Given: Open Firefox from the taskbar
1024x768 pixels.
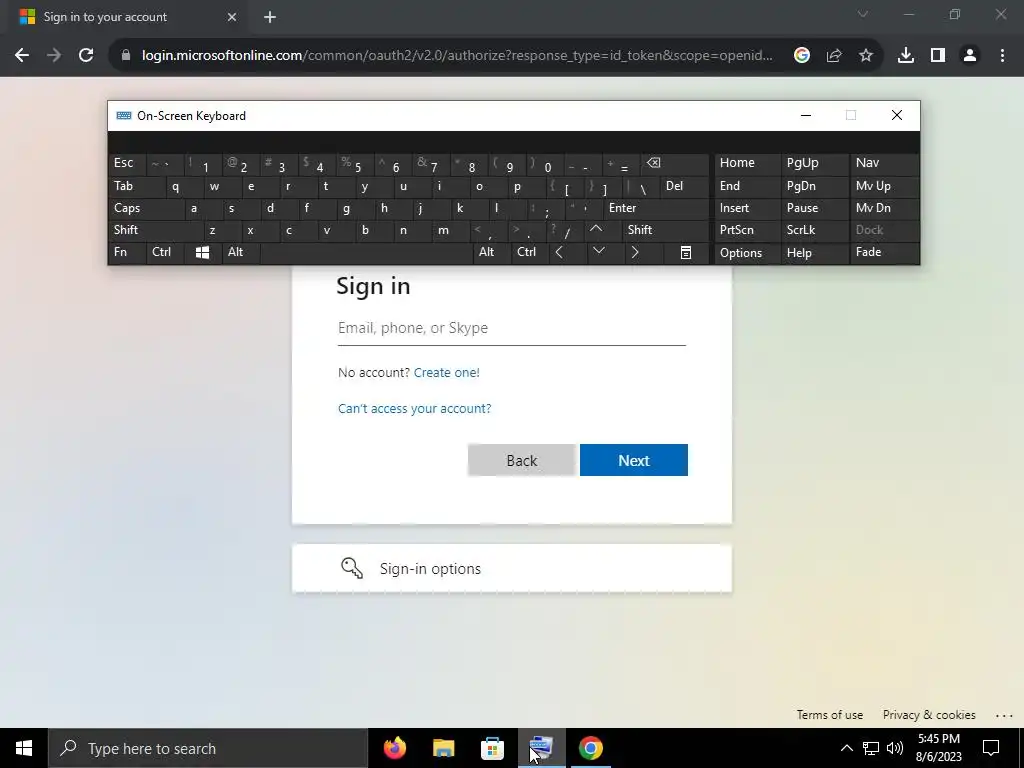Looking at the screenshot, I should 394,748.
